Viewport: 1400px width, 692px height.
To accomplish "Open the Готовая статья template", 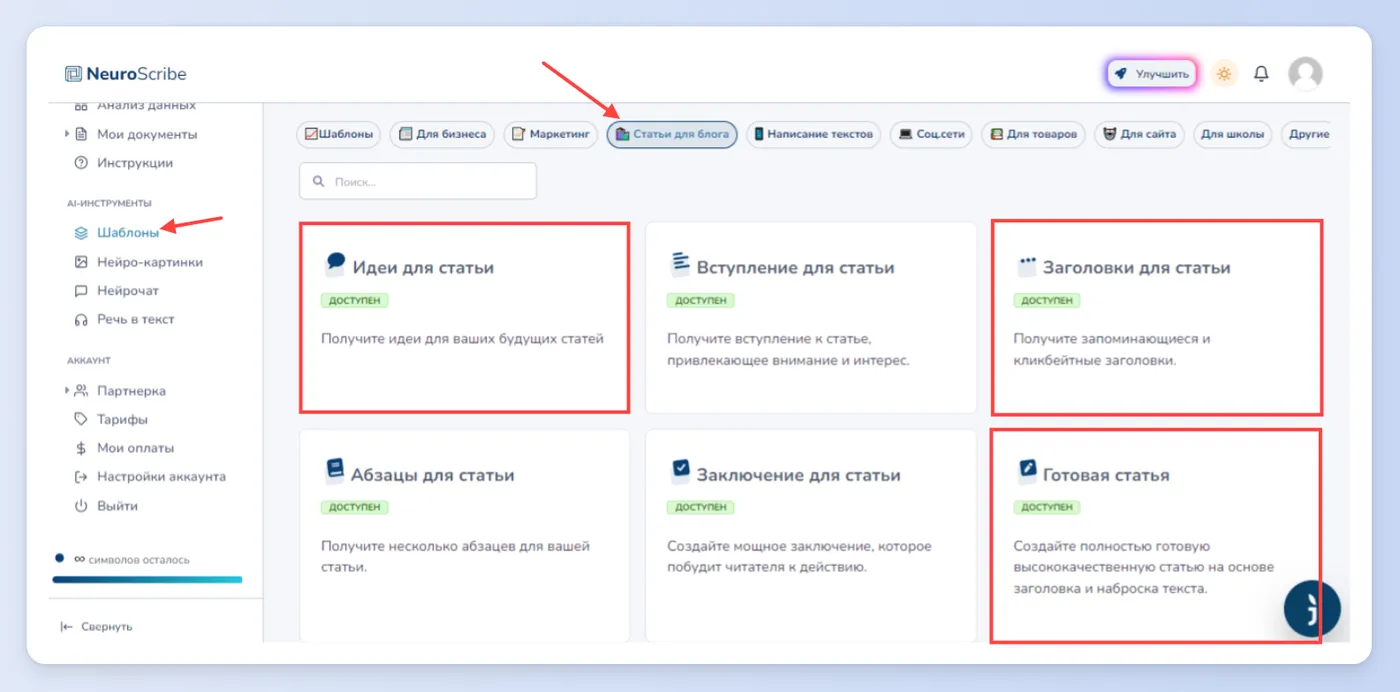I will tap(1157, 536).
